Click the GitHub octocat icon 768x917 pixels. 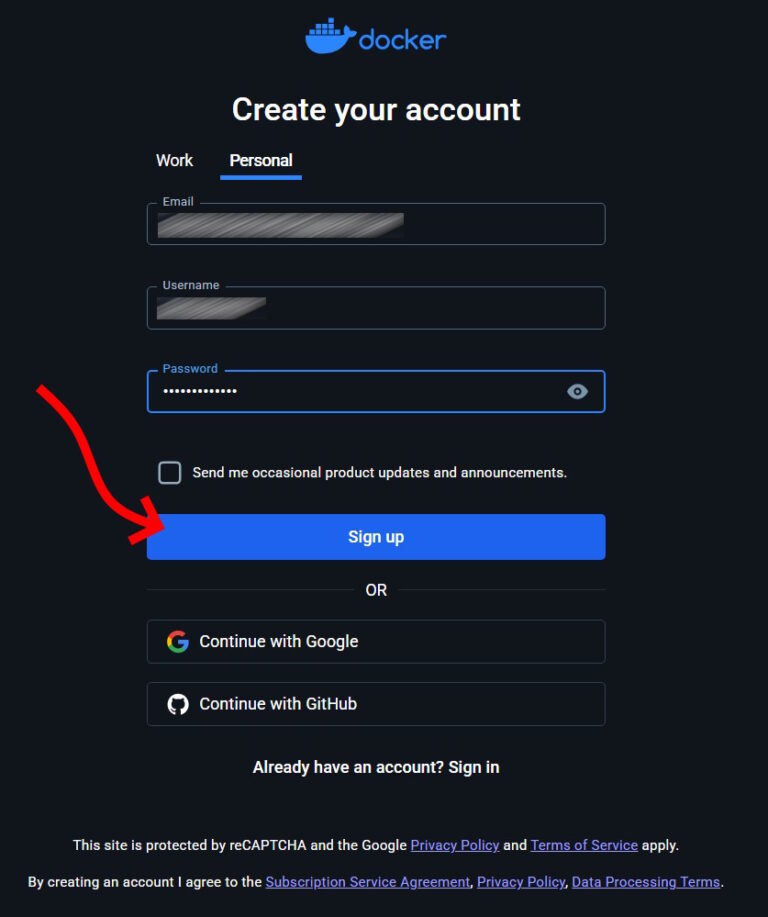(x=178, y=704)
